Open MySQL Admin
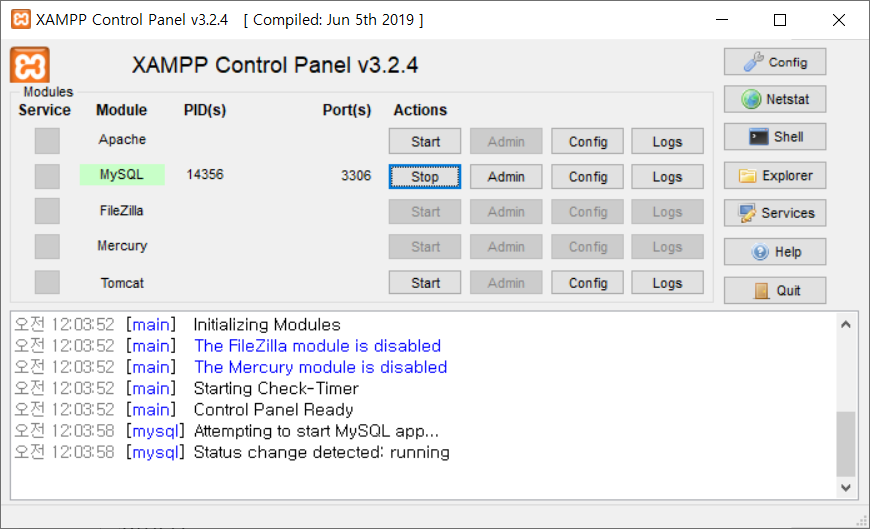Image resolution: width=870 pixels, height=529 pixels. click(506, 177)
